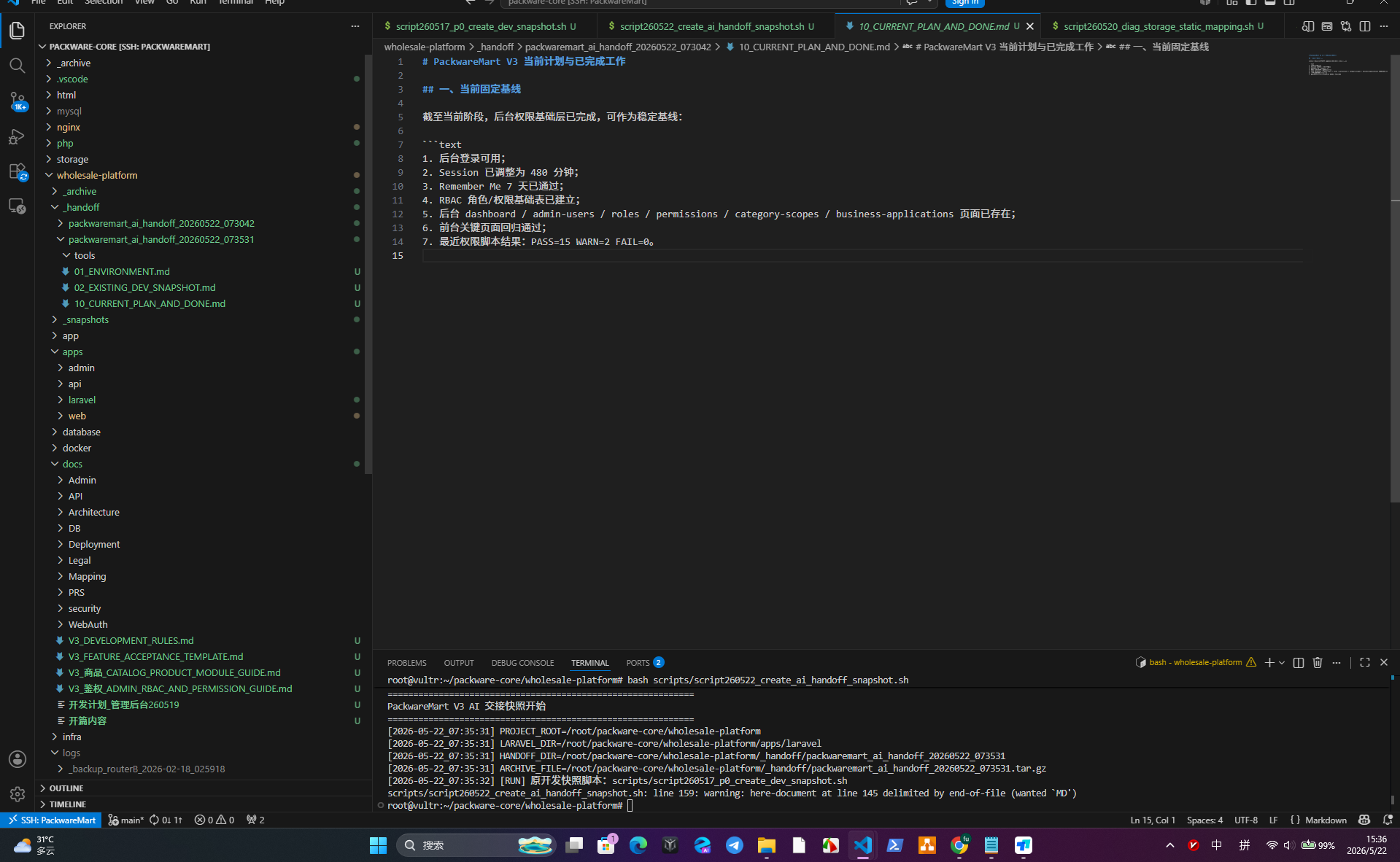Open the OUTPUT panel tab
Image resolution: width=1400 pixels, height=862 pixels.
pos(459,663)
